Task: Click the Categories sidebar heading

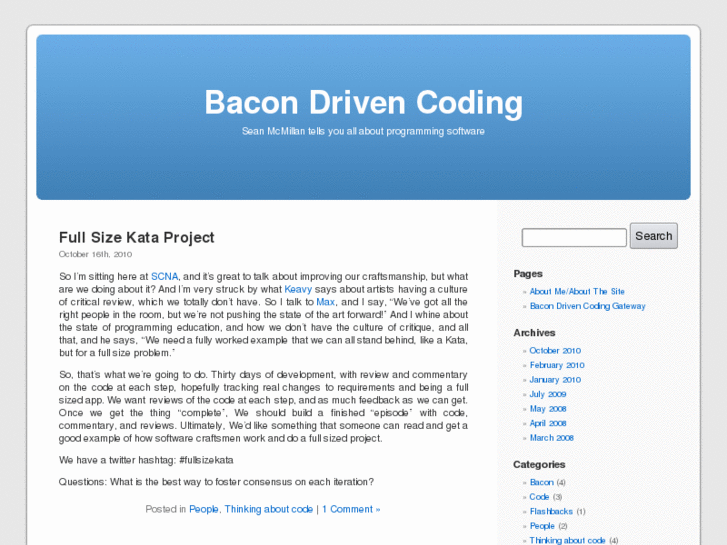Action: (539, 464)
